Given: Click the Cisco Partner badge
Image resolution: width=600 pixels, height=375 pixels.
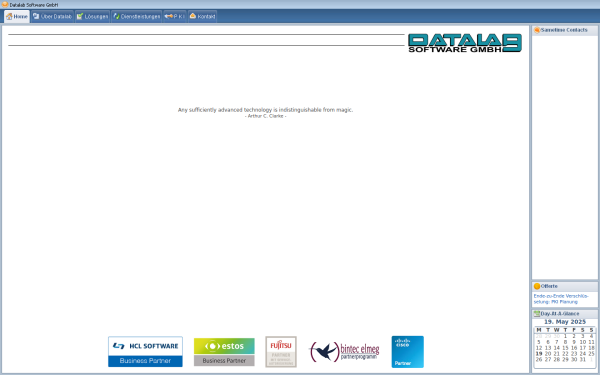Looking at the screenshot, I should pyautogui.click(x=408, y=352).
